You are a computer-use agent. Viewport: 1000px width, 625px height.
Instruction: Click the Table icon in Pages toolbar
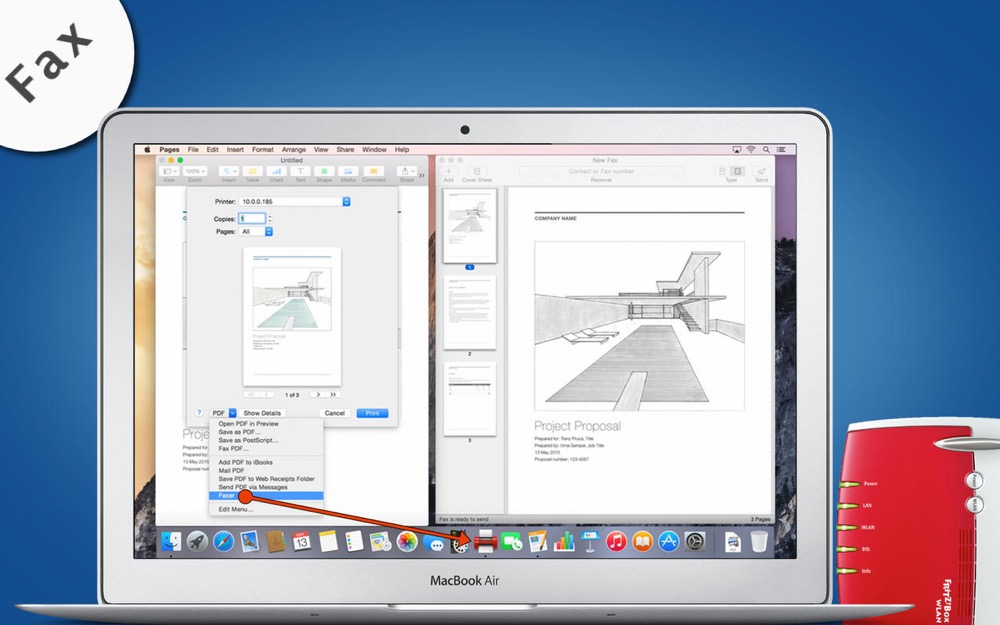coord(253,172)
